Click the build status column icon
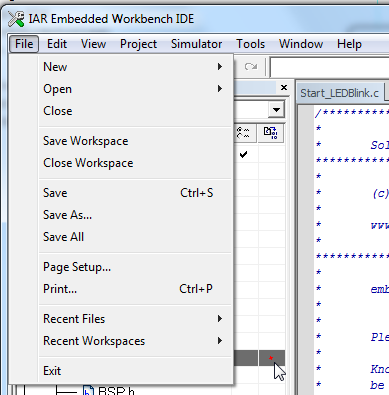Viewport: 389px width, 395px height. (x=244, y=133)
